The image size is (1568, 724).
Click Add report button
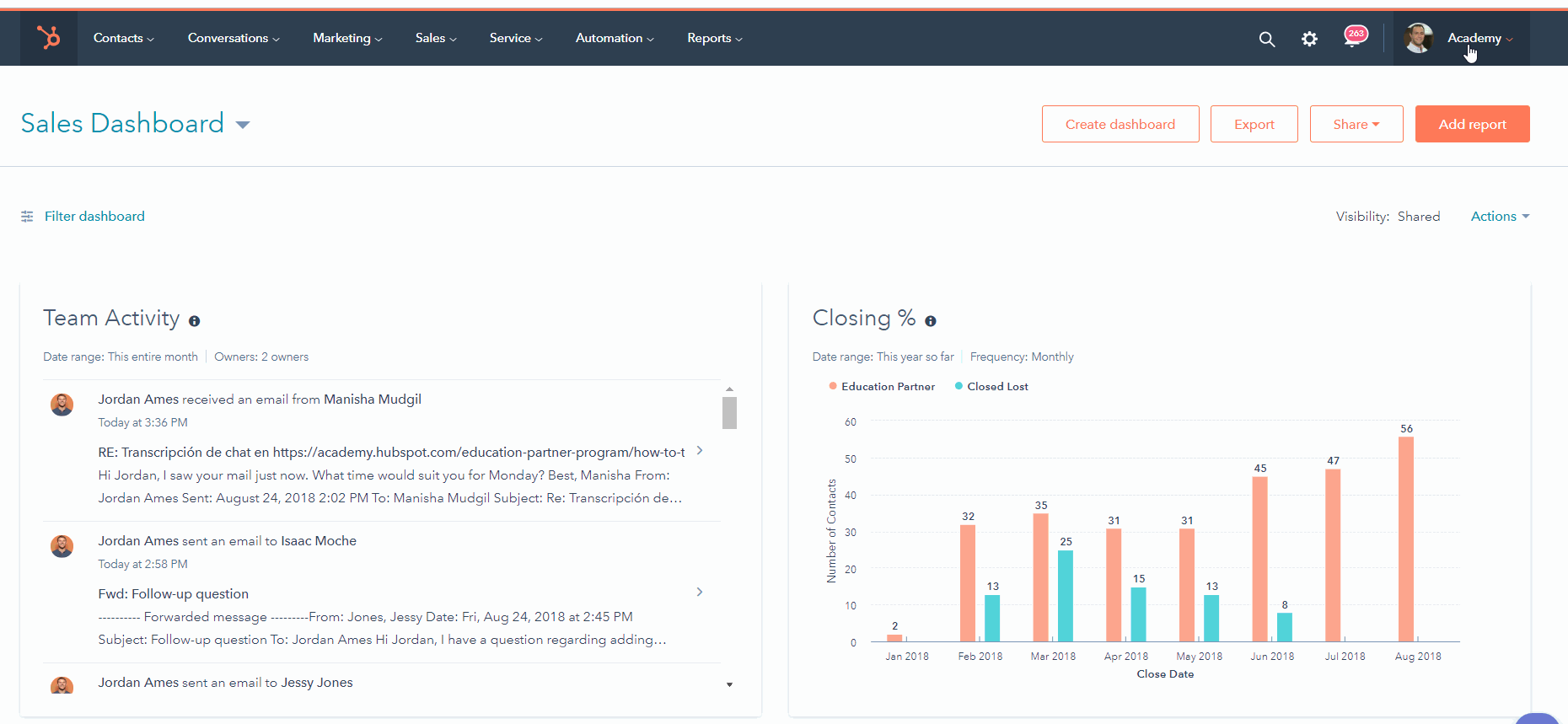pos(1473,124)
